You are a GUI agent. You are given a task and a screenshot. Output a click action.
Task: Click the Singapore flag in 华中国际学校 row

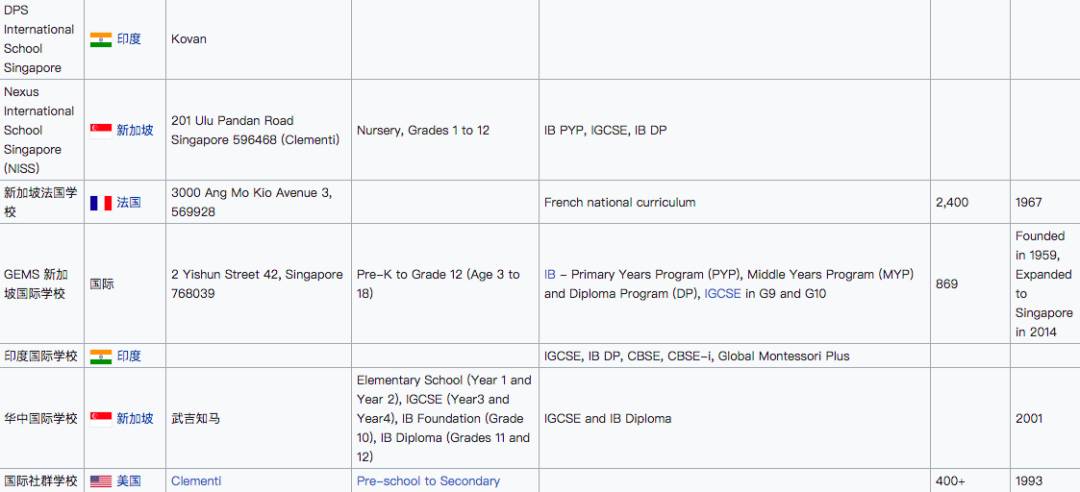click(101, 418)
